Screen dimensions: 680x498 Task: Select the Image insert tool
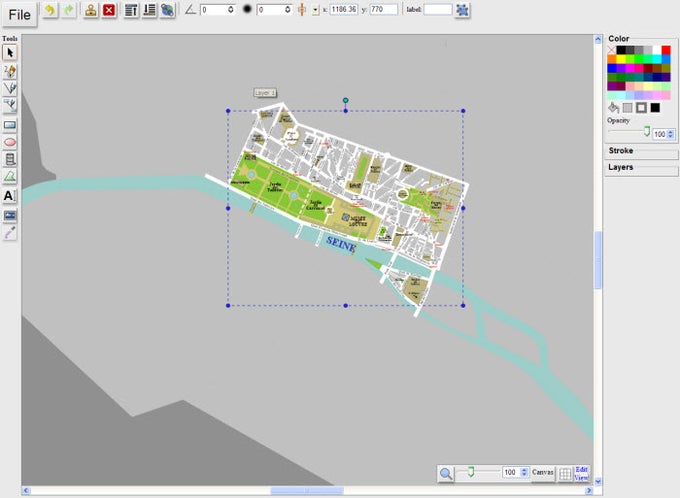(10, 214)
